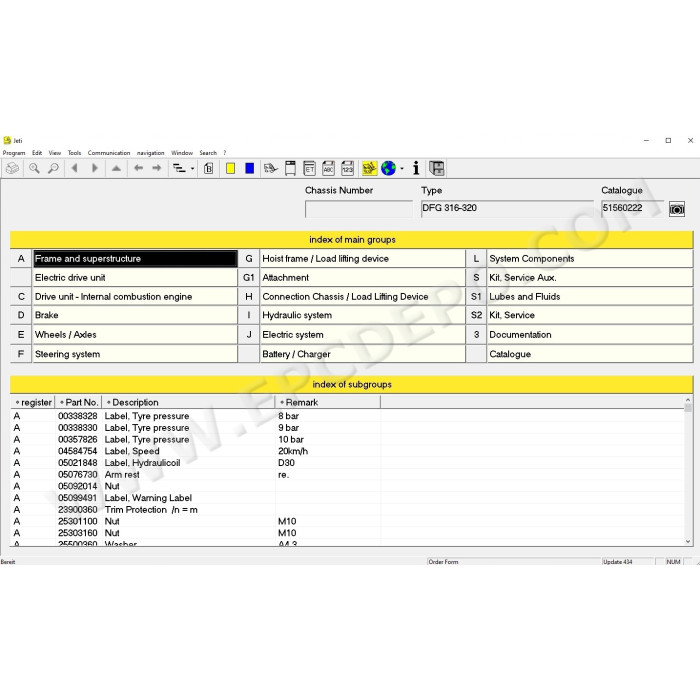Click the globe language icon
Image resolution: width=700 pixels, height=700 pixels.
coord(388,168)
